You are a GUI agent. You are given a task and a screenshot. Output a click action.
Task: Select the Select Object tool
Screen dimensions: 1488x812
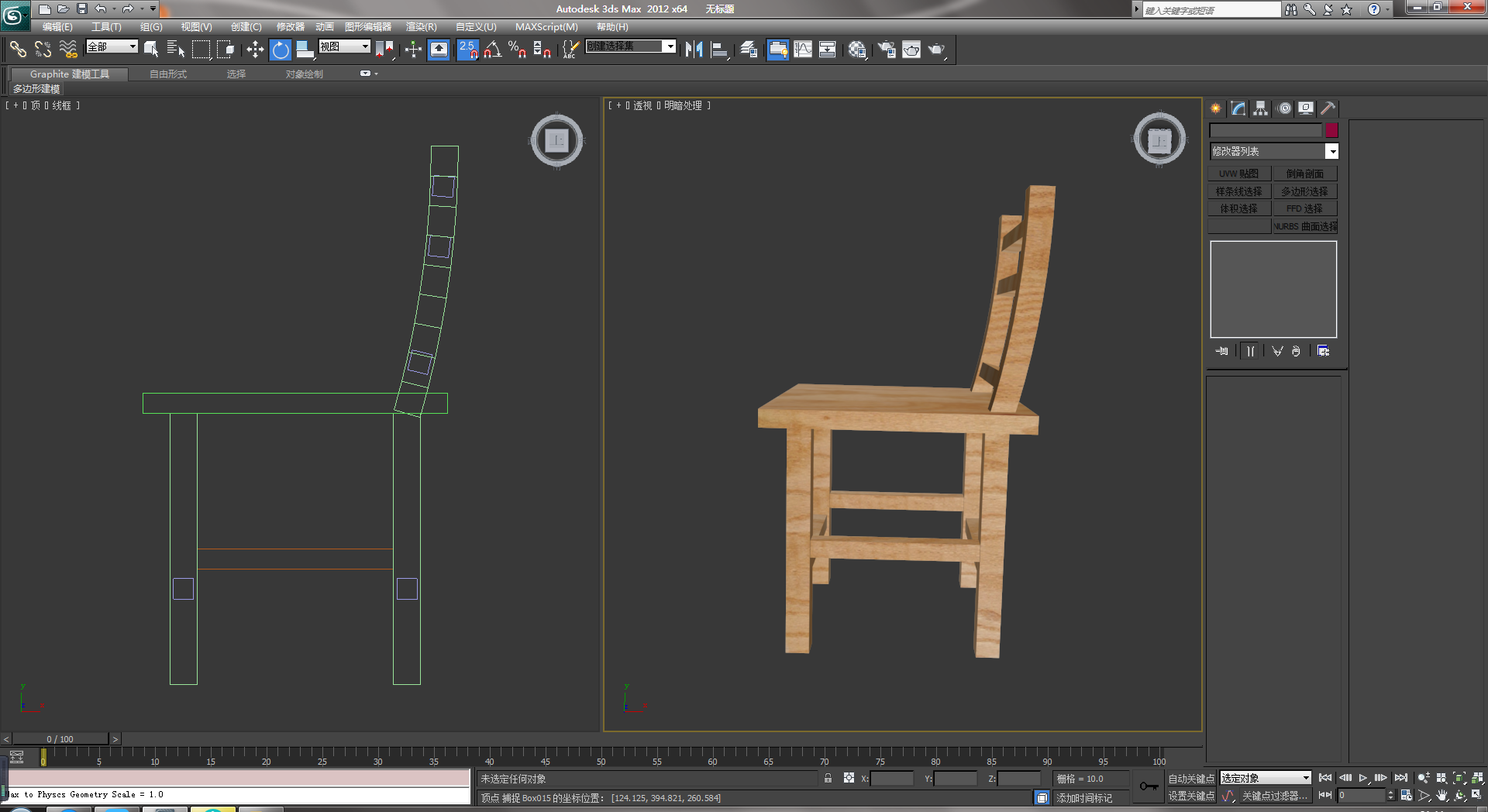[151, 50]
